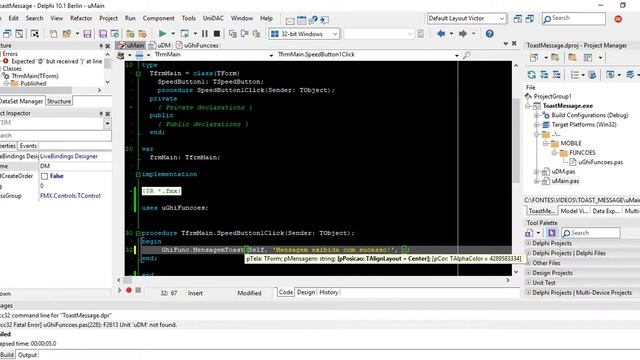Select uDM.pas in the project tree
640x360 pixels.
563,171
